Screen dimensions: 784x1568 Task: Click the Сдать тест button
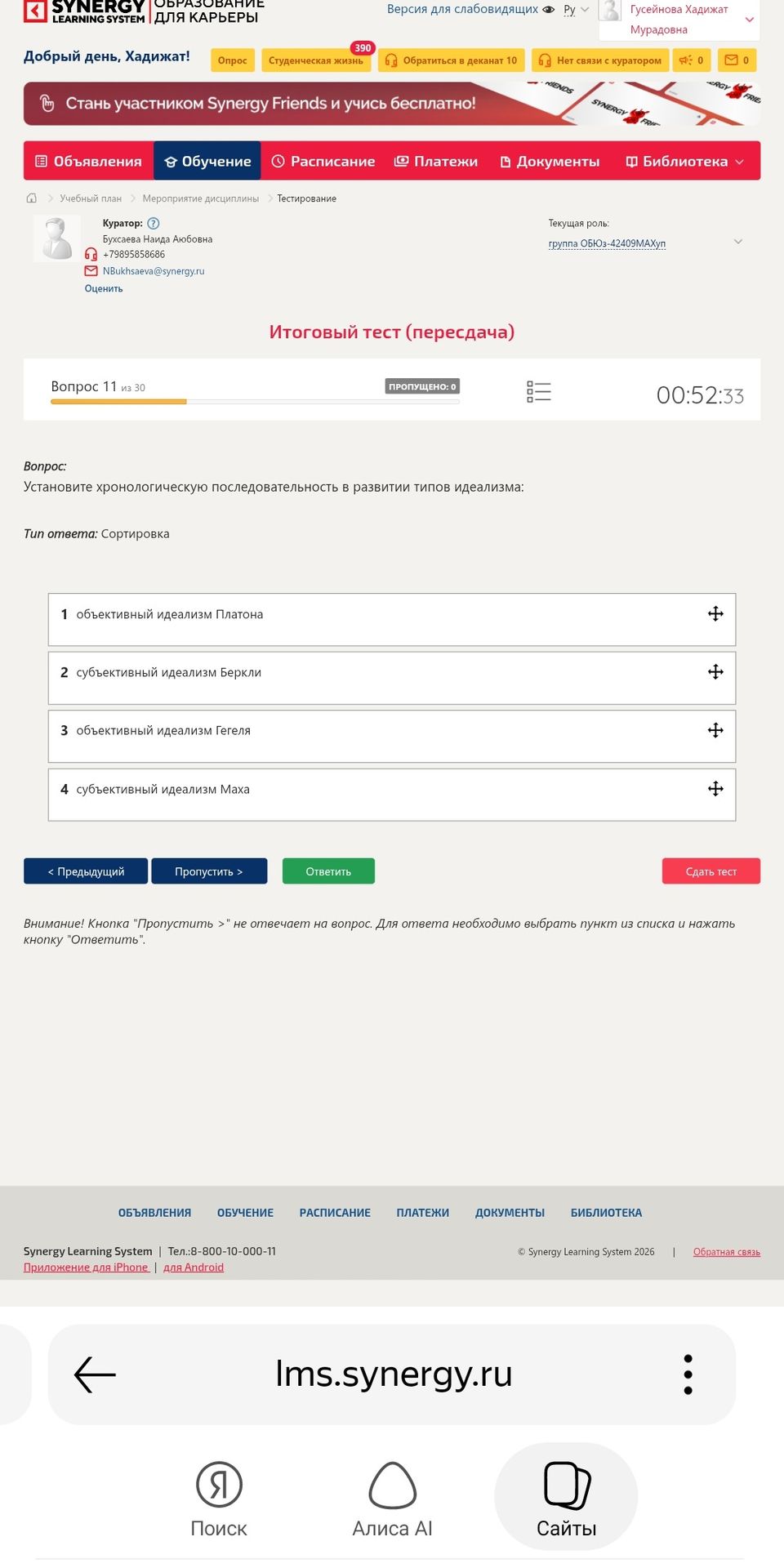point(710,871)
